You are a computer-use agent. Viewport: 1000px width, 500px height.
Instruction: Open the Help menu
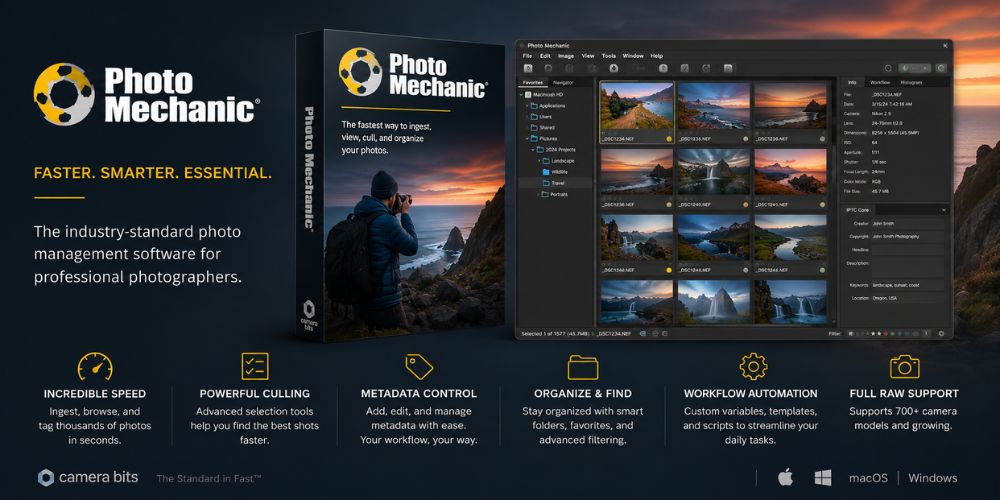point(657,56)
